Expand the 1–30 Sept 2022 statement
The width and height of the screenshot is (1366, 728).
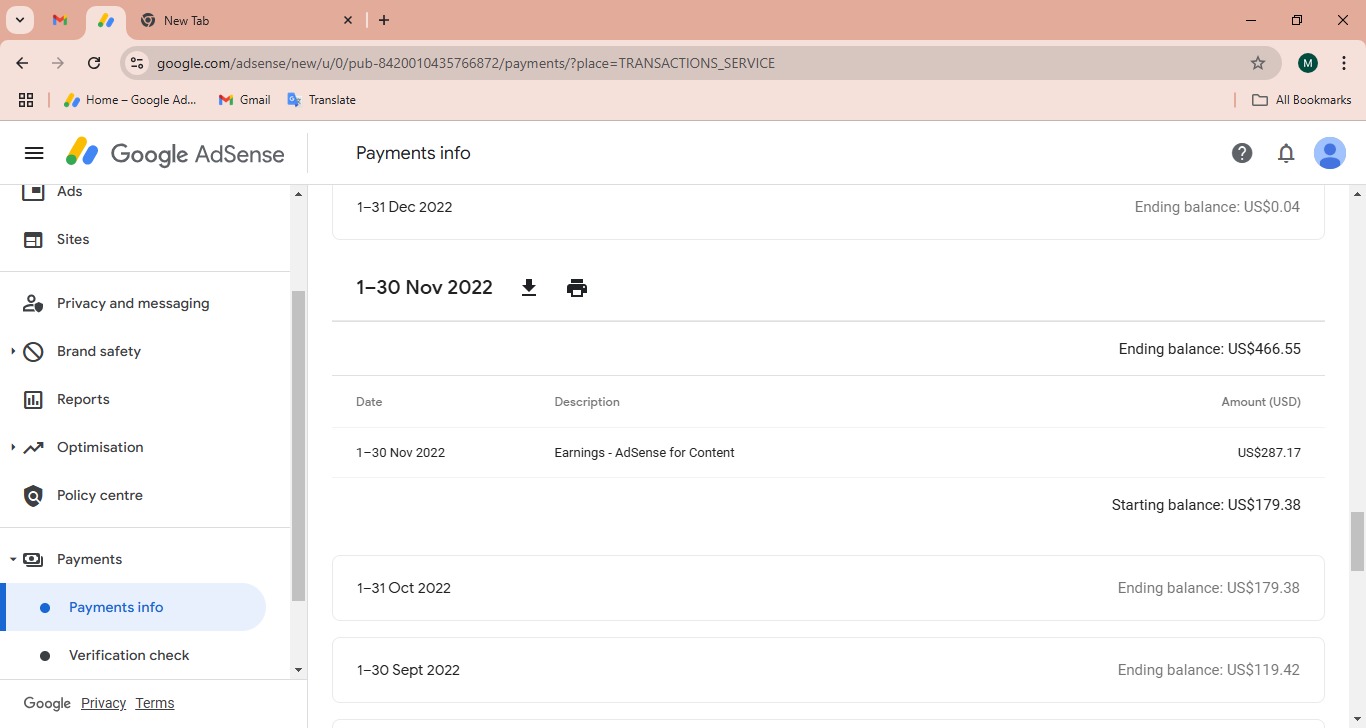click(828, 670)
